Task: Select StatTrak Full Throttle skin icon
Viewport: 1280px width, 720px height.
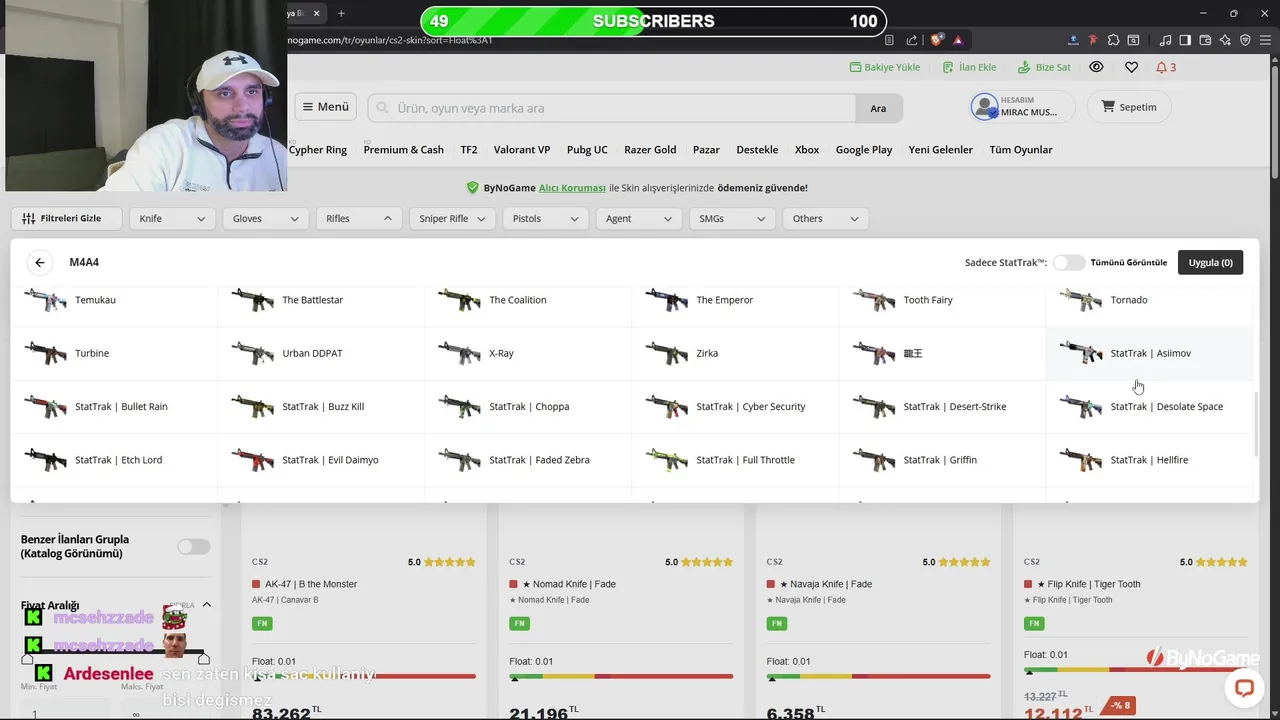Action: [667, 460]
